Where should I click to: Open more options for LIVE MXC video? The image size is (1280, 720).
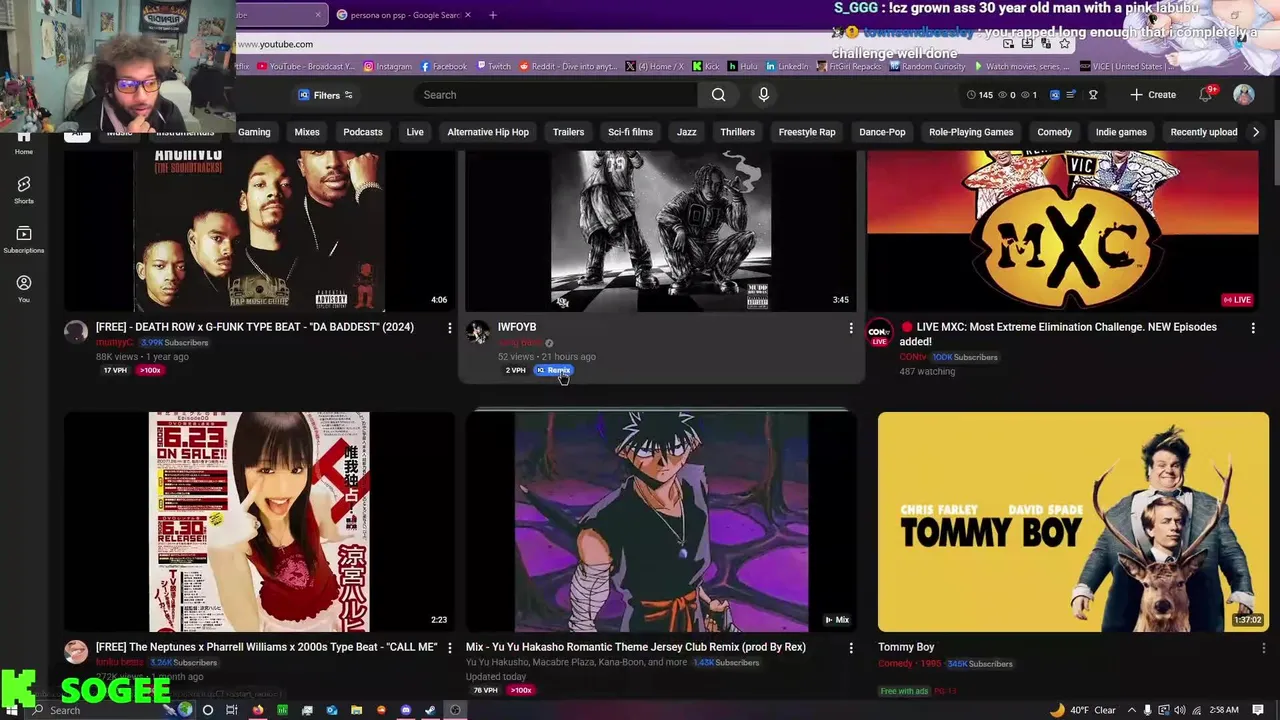(1253, 328)
